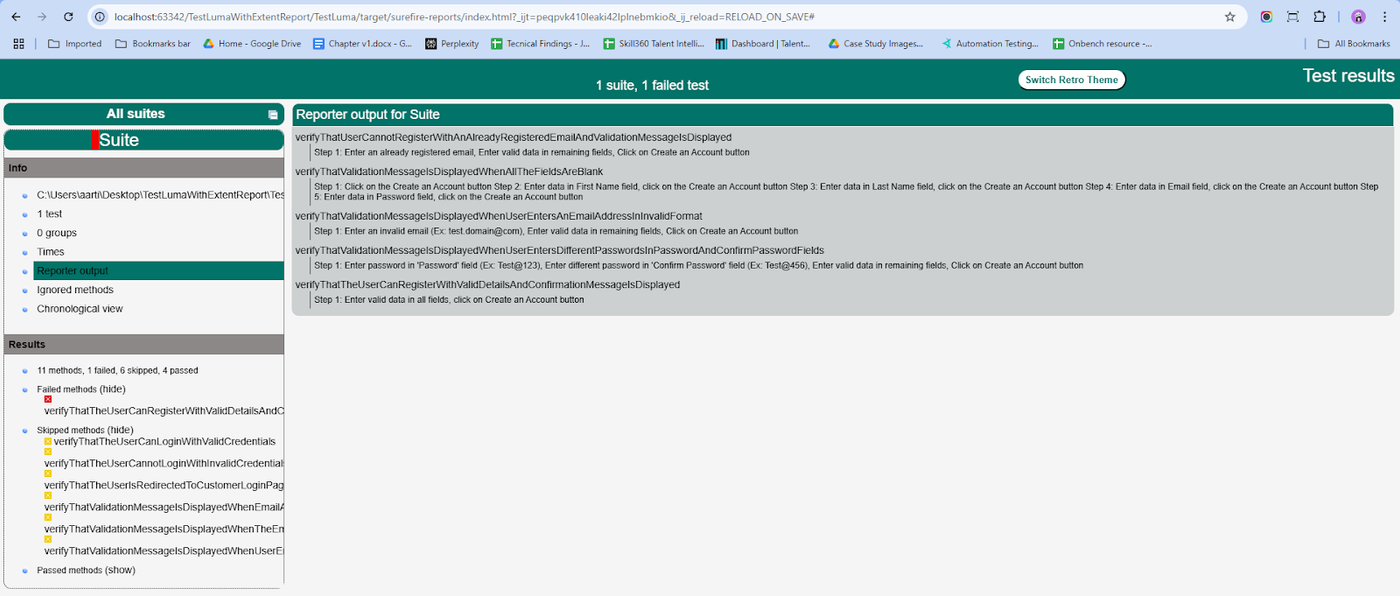This screenshot has width=1400, height=596.
Task: Click the colorful extension icon beside the star
Action: [x=1266, y=17]
